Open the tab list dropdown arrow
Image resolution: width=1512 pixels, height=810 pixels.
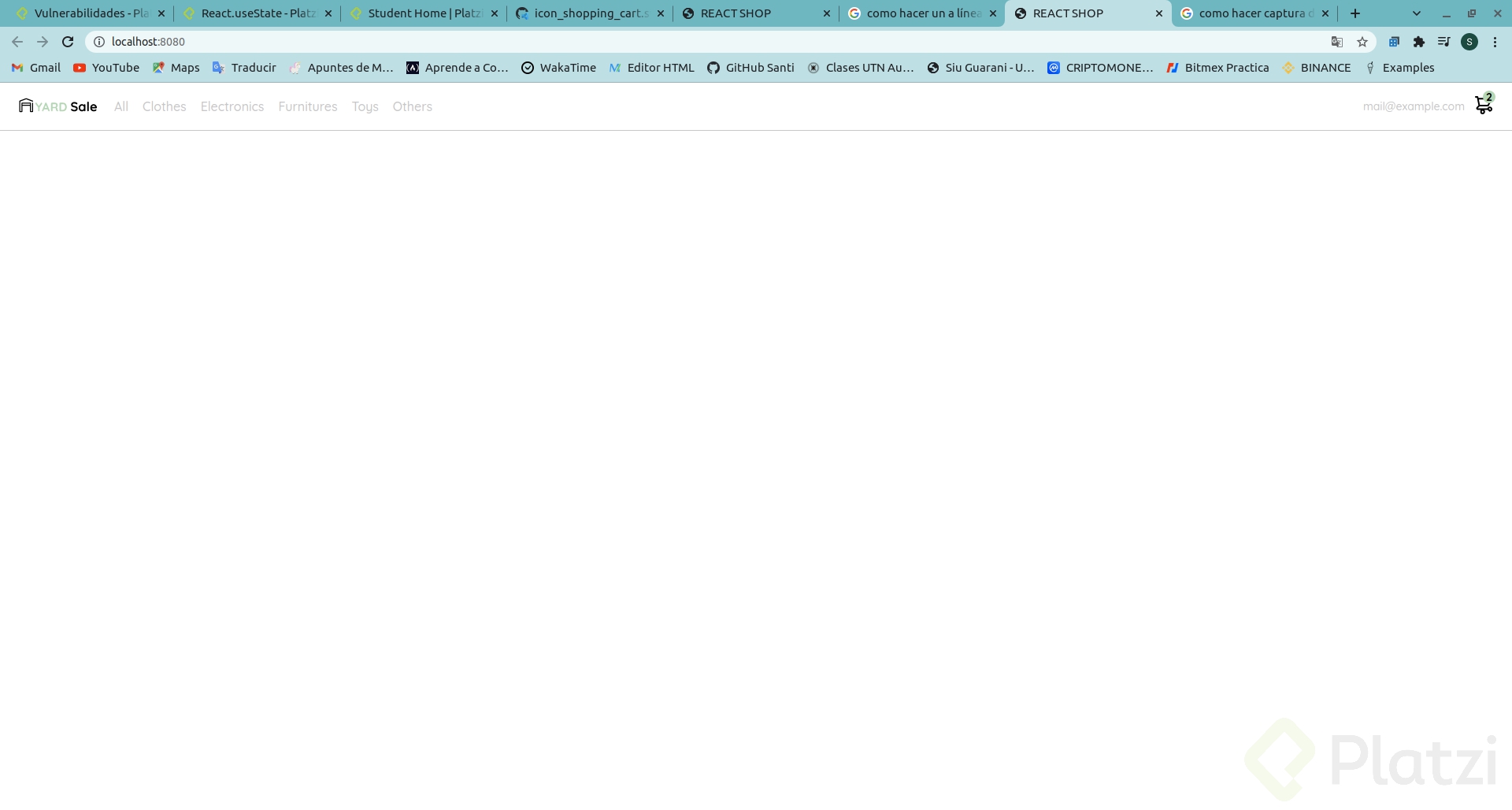(x=1416, y=13)
